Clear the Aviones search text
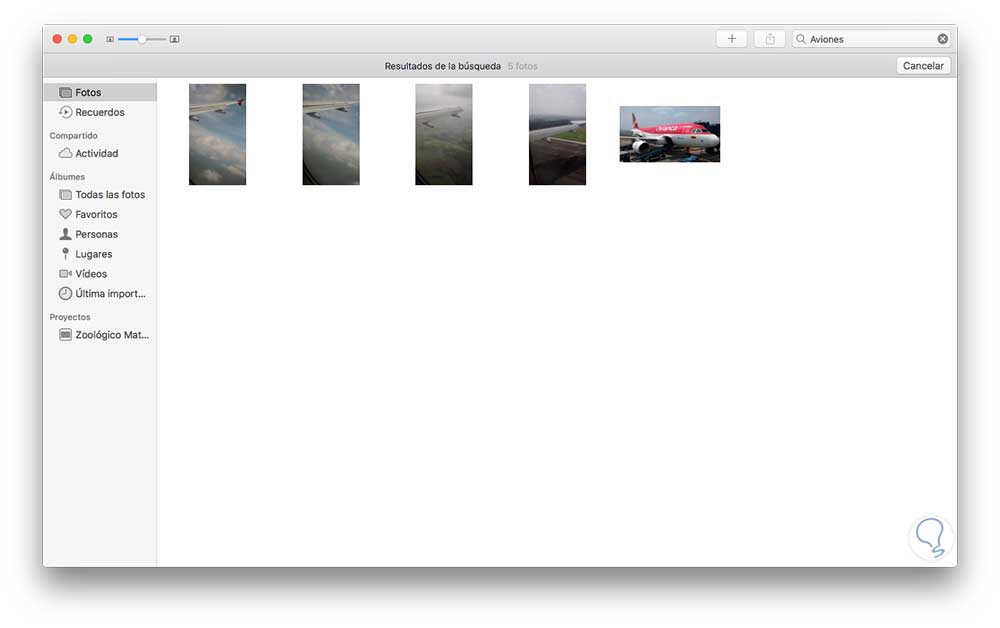Image resolution: width=1000 pixels, height=628 pixels. [943, 39]
